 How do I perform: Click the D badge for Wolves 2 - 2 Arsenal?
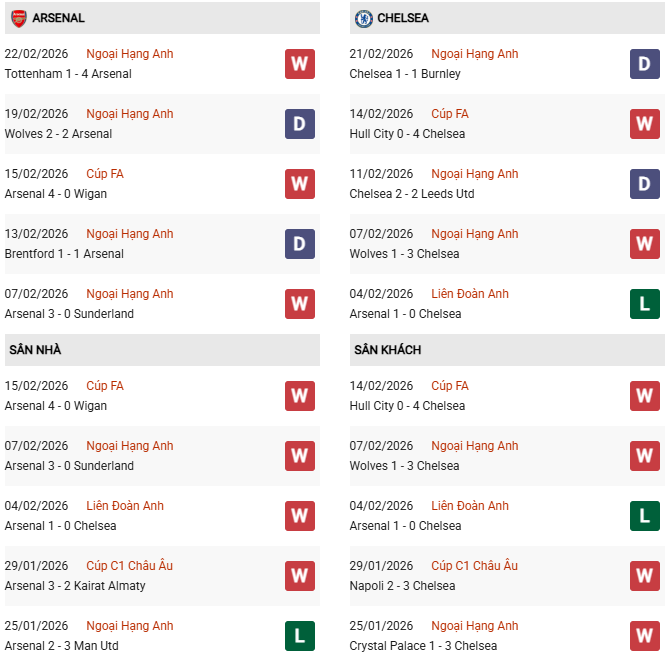coord(299,124)
